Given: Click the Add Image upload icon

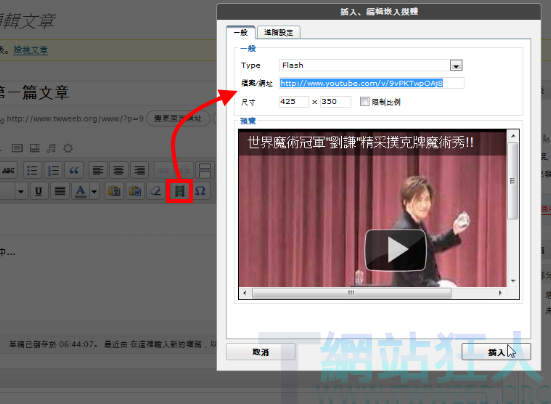Looking at the screenshot, I should point(17,148).
